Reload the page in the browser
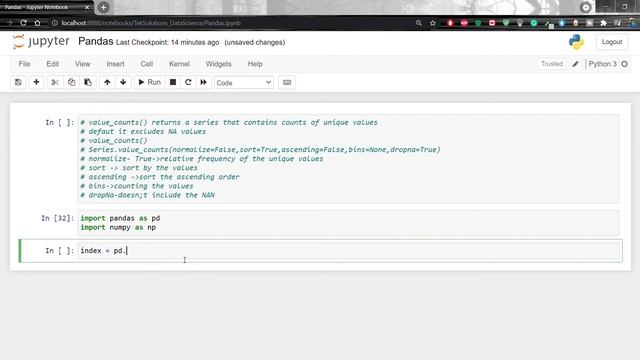Image resolution: width=640 pixels, height=360 pixels. tap(23, 23)
